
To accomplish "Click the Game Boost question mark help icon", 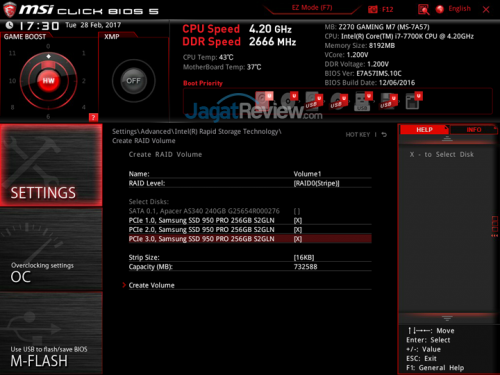I will point(93,117).
